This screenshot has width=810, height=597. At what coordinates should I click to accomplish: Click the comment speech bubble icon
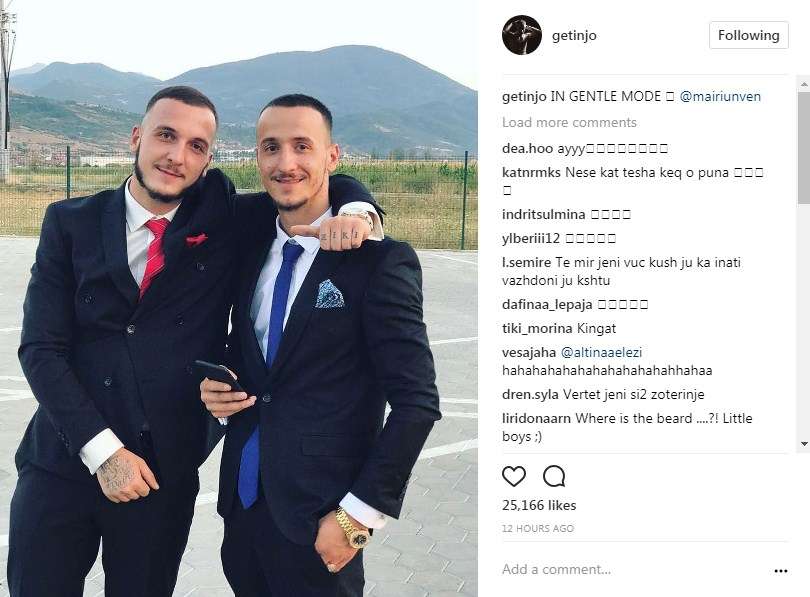pyautogui.click(x=554, y=476)
